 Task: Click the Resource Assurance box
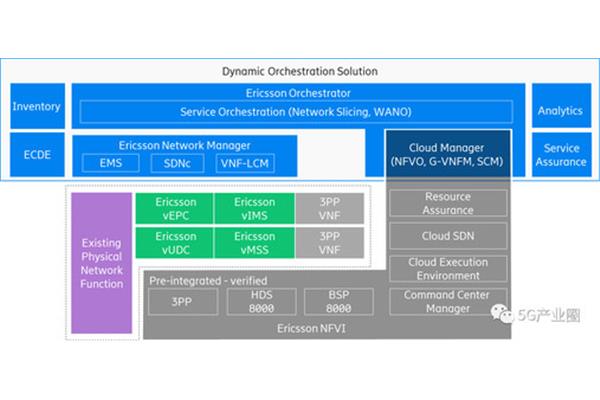click(x=448, y=203)
